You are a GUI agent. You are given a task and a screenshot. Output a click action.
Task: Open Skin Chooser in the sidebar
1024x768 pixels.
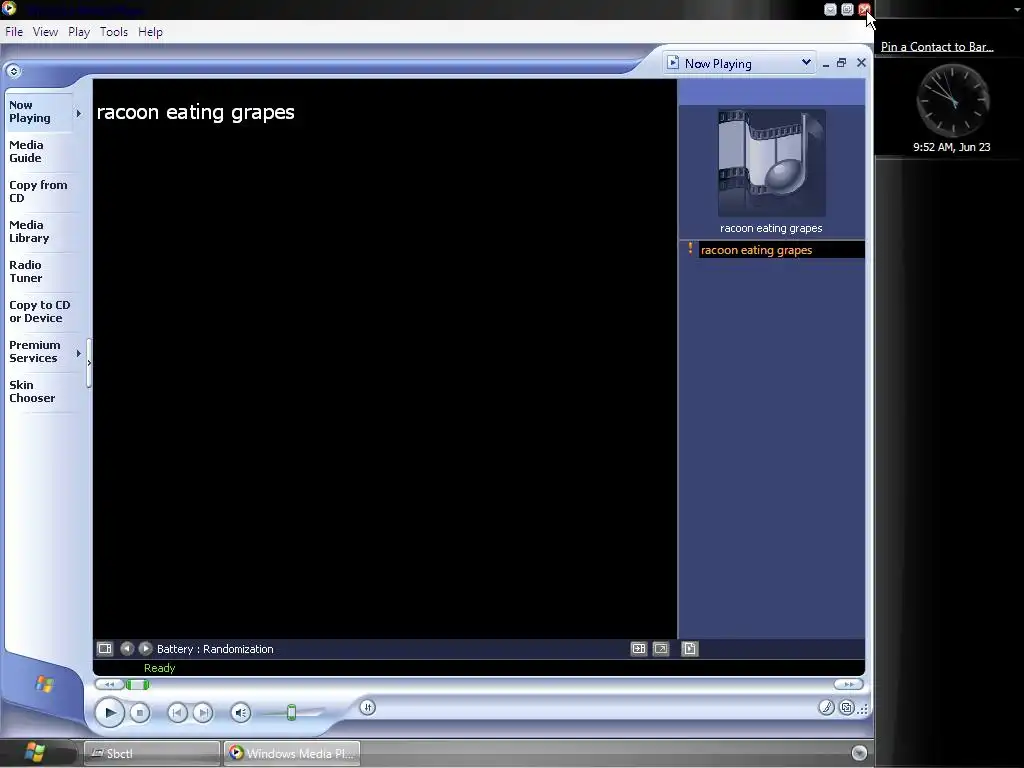point(40,391)
